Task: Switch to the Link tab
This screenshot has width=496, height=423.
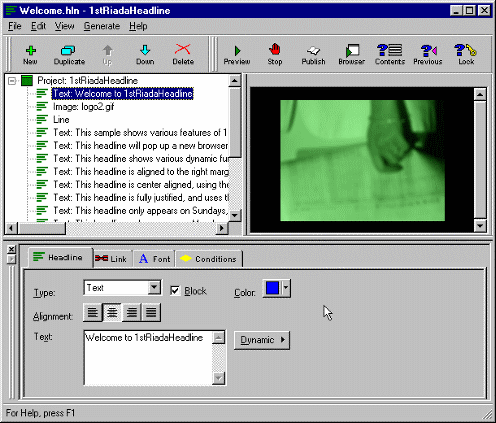Action: coord(112,259)
